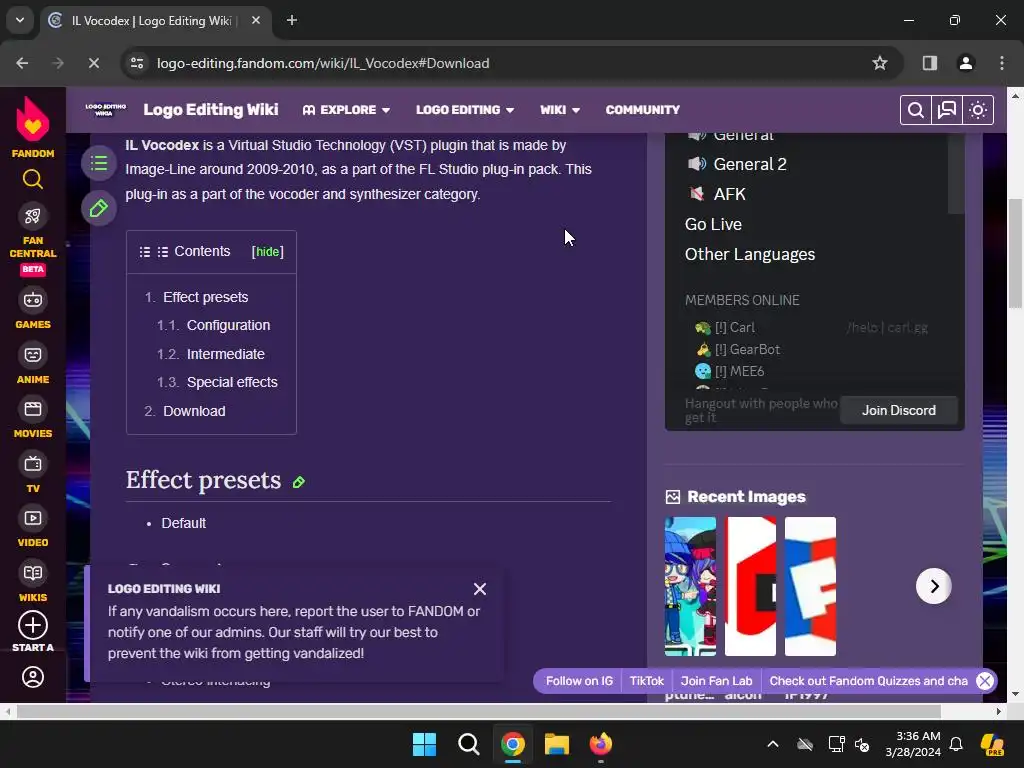Expand the Logo Editing dropdown menu
The height and width of the screenshot is (768, 1024).
(465, 110)
